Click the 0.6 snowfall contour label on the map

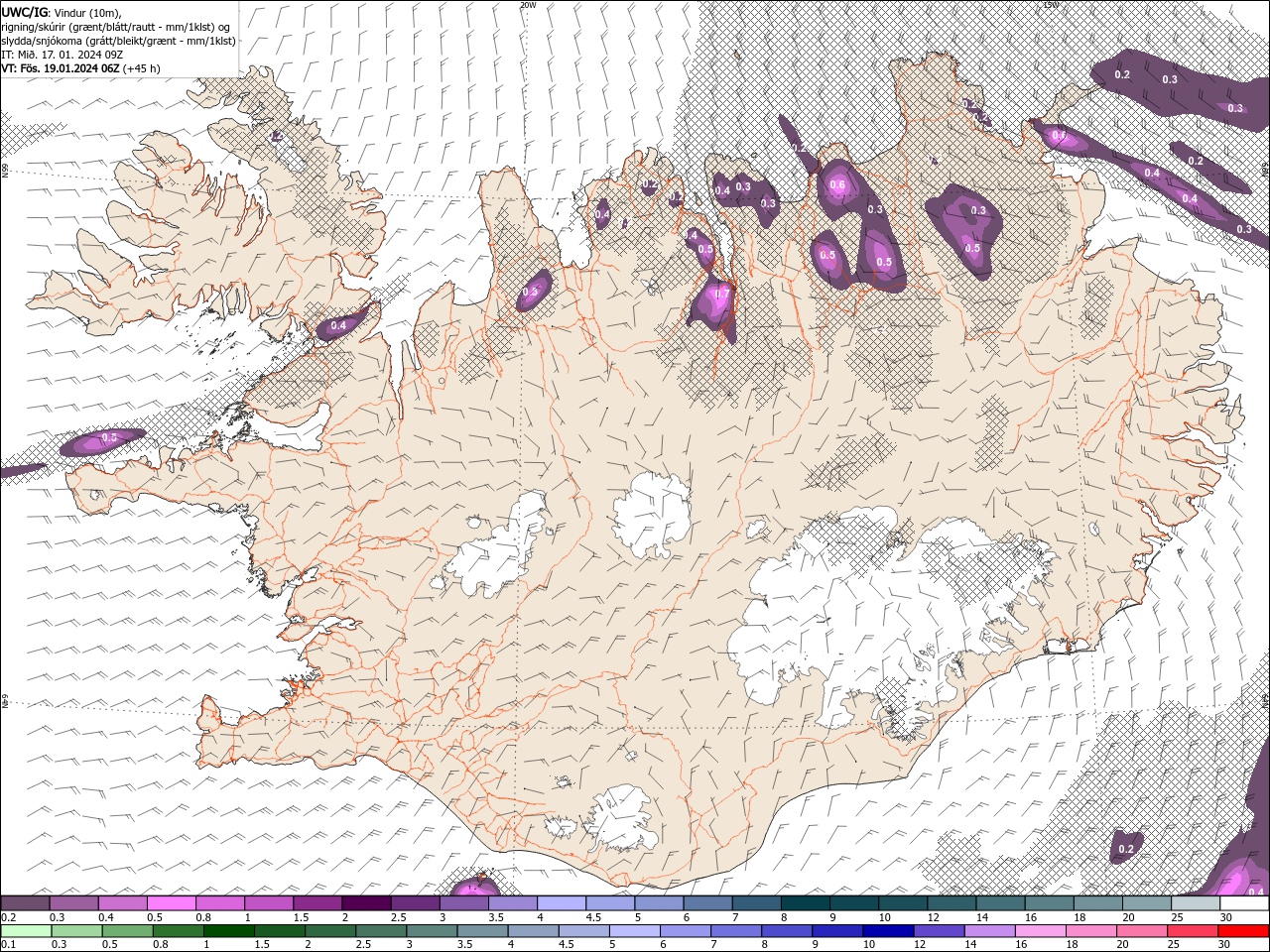(x=837, y=185)
